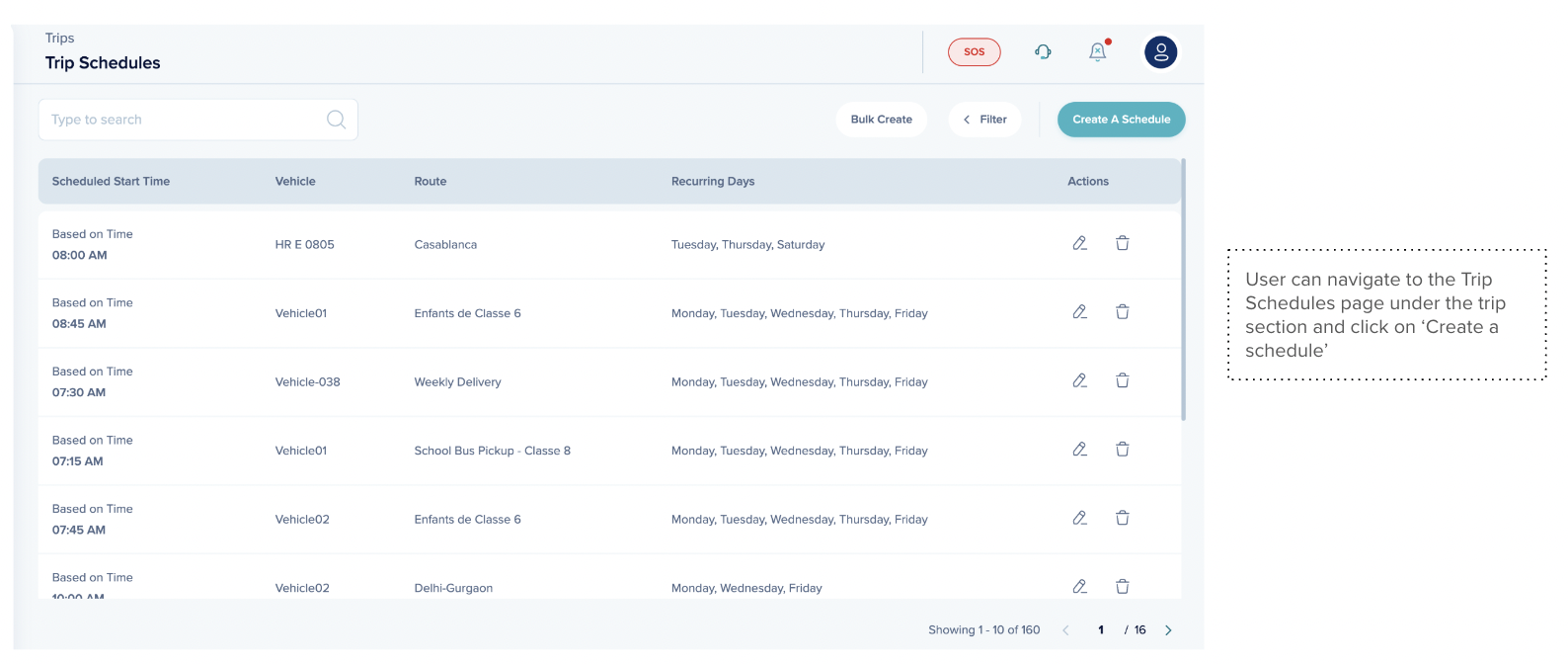Expand the Filter panel

(x=984, y=120)
